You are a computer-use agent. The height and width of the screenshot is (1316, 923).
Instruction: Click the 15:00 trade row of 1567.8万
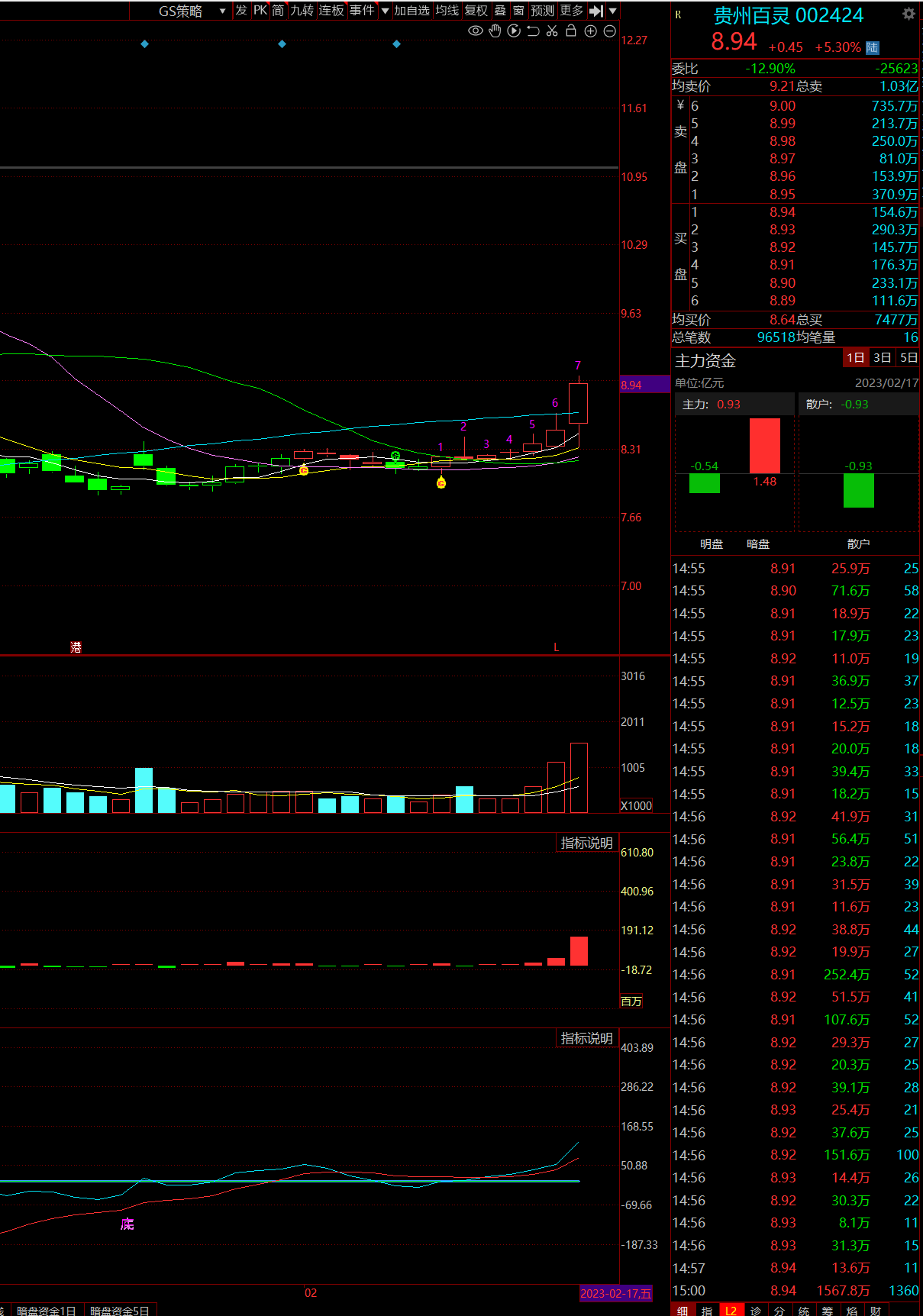pyautogui.click(x=796, y=1290)
